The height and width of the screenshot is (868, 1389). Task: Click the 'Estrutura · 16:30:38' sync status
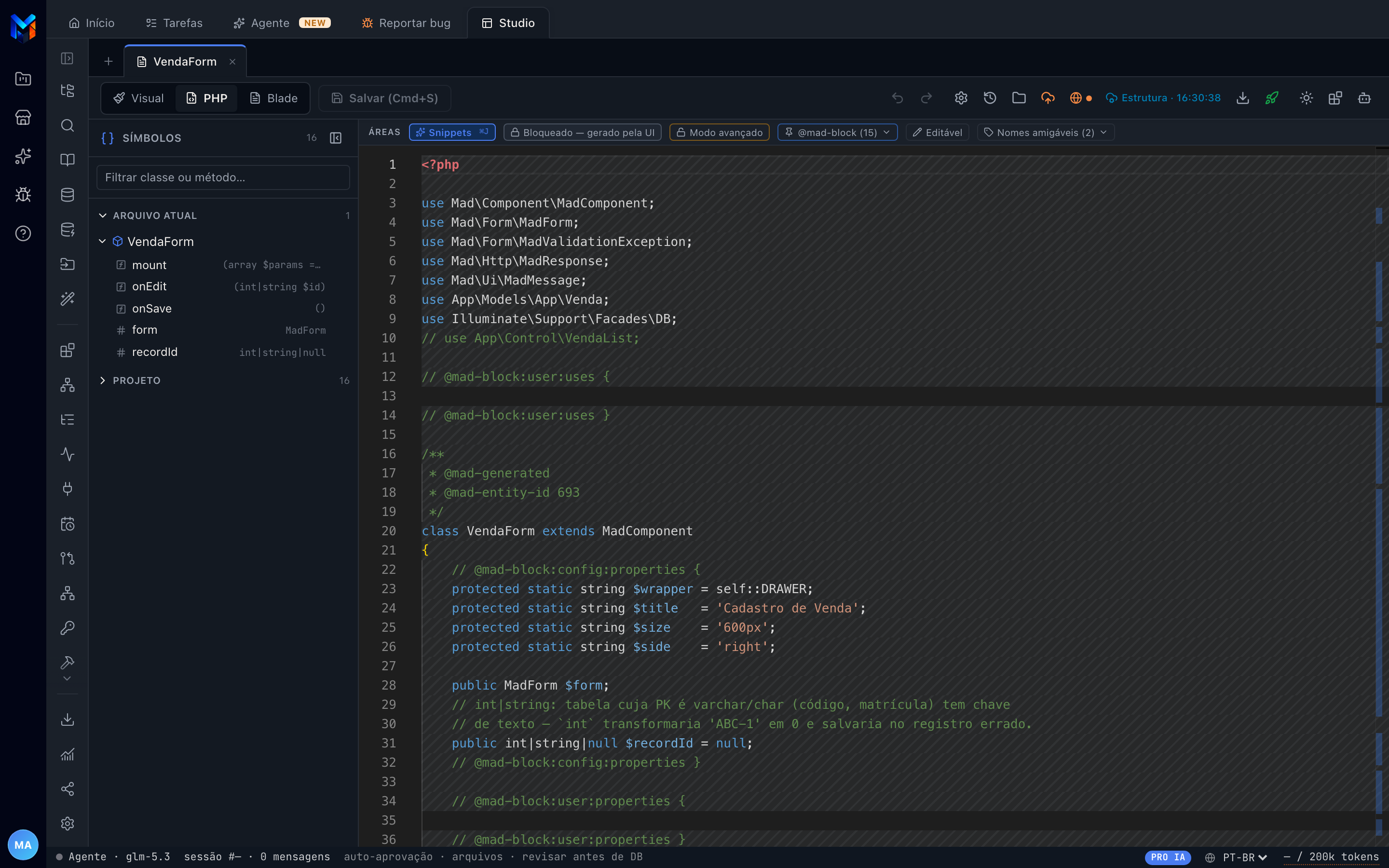[x=1163, y=98]
